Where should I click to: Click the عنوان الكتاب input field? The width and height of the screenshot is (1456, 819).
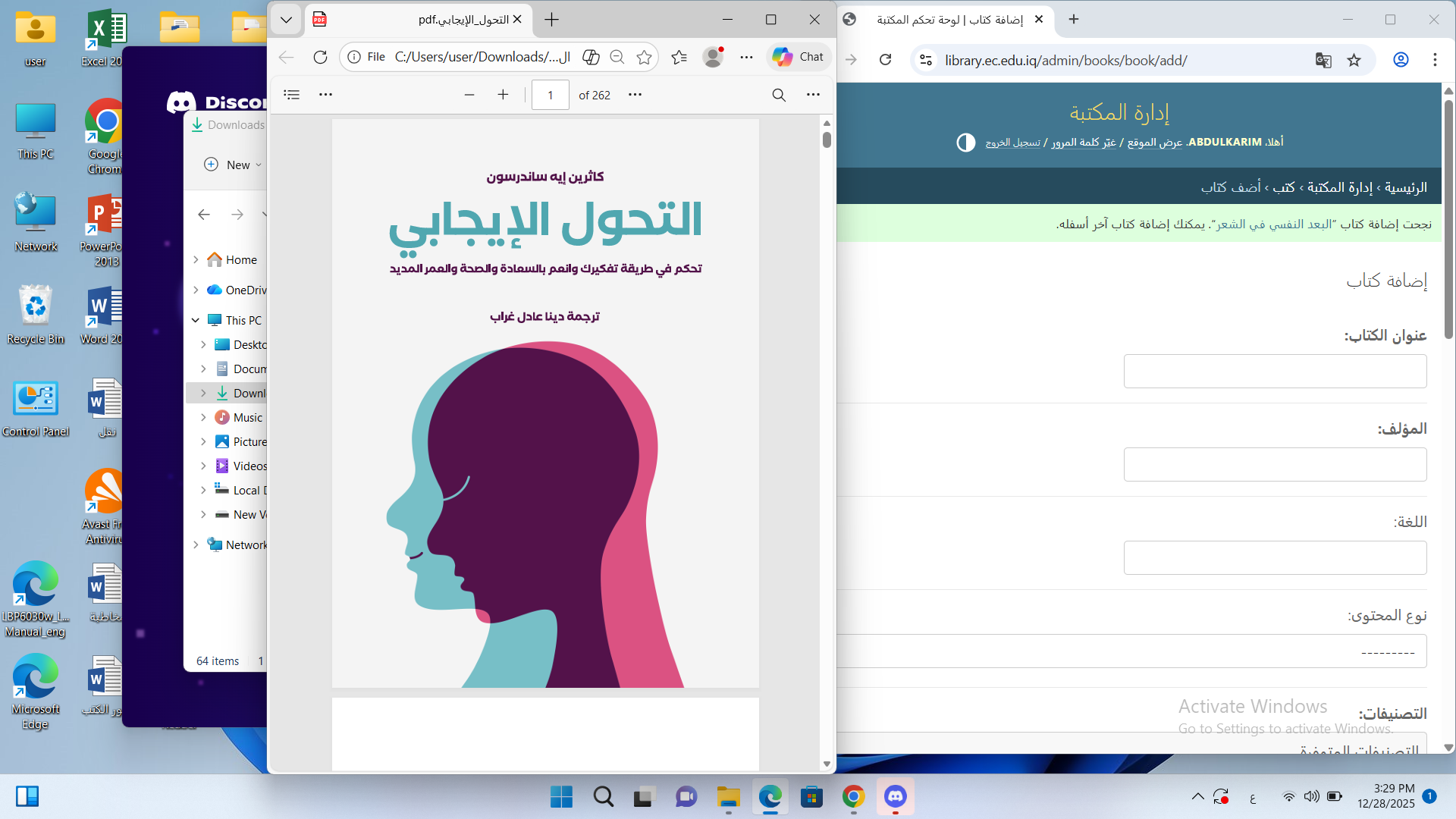[x=1275, y=372]
